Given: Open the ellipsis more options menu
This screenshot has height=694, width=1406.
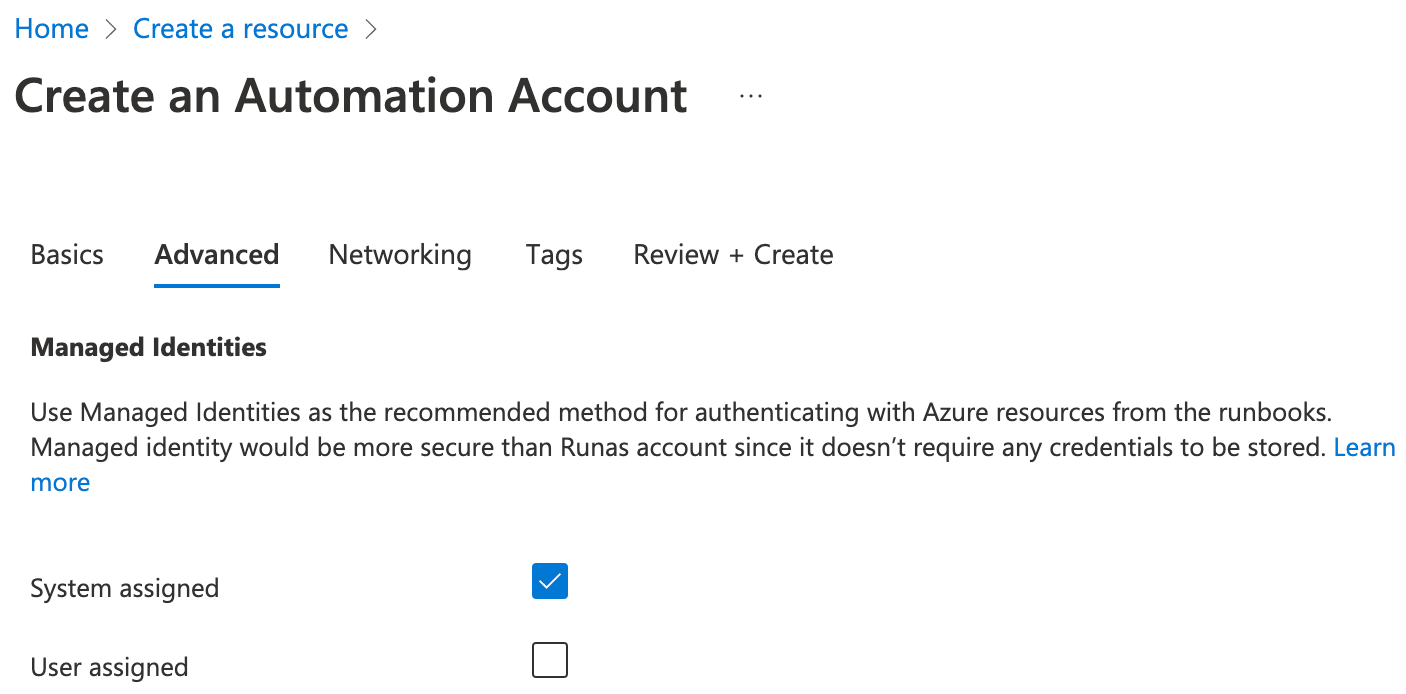Looking at the screenshot, I should tap(751, 97).
